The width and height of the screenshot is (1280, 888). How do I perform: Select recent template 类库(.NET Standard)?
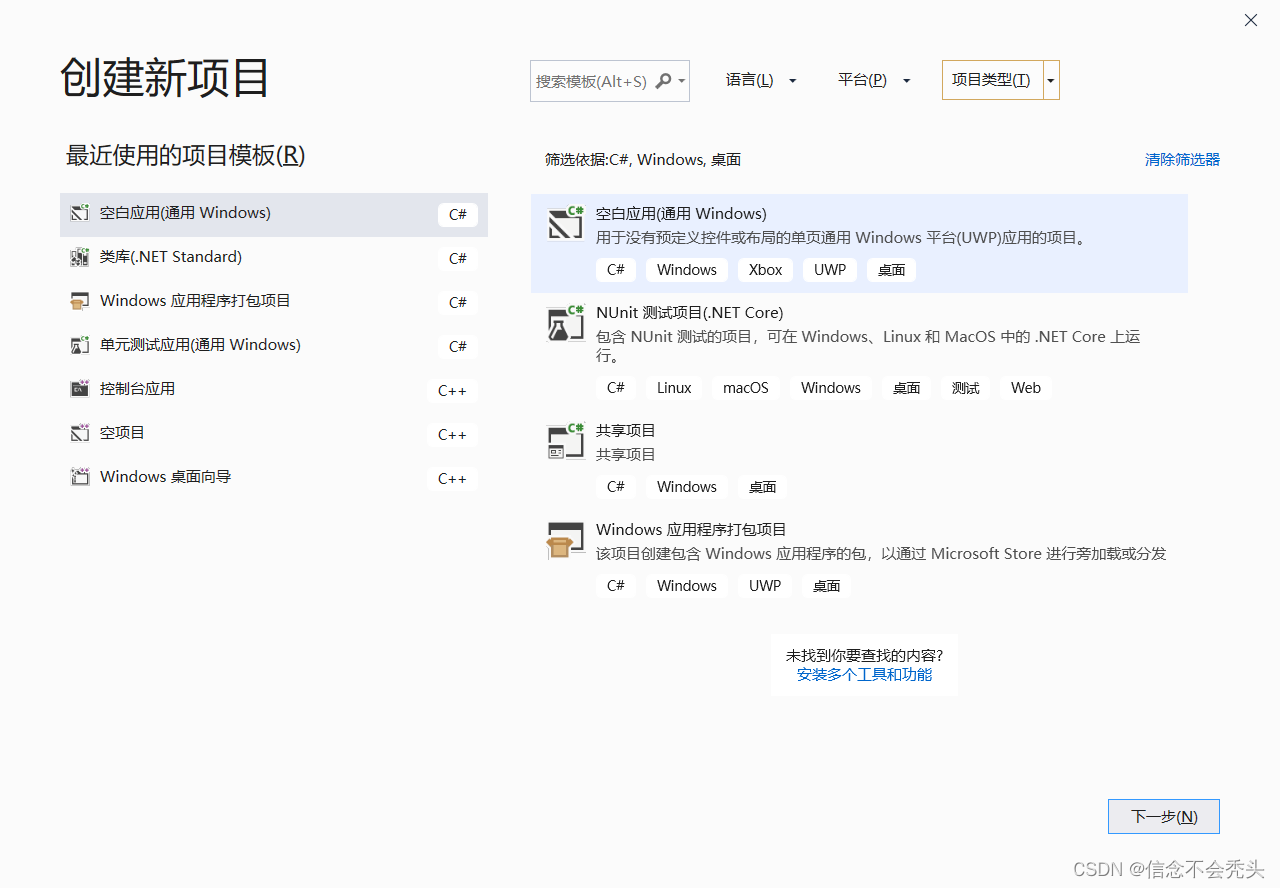click(x=274, y=258)
